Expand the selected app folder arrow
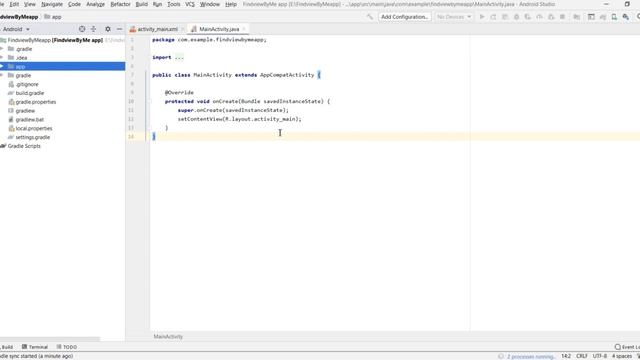 pyautogui.click(x=2, y=66)
